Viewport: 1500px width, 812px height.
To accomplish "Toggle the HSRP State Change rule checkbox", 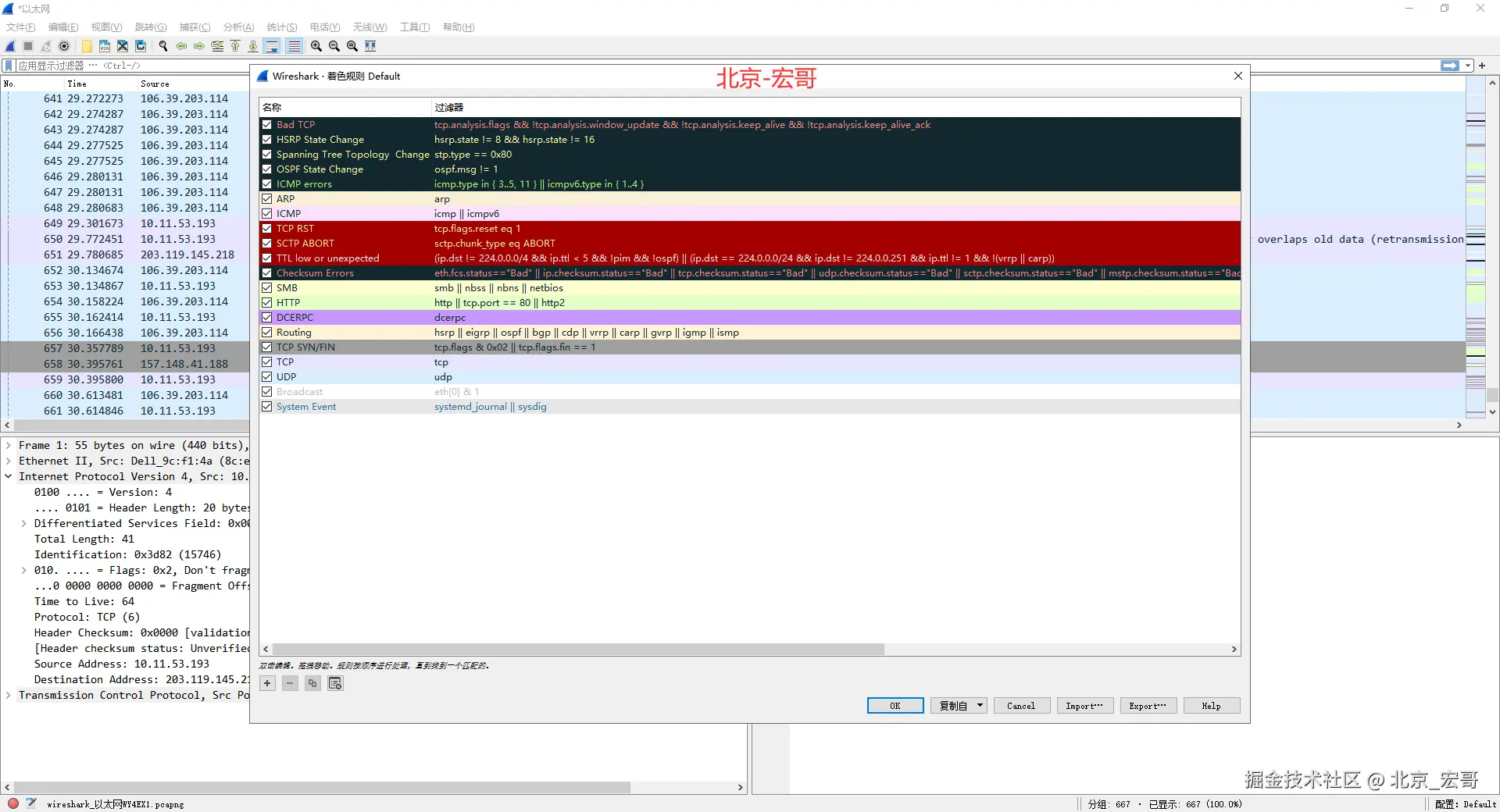I will 267,140.
